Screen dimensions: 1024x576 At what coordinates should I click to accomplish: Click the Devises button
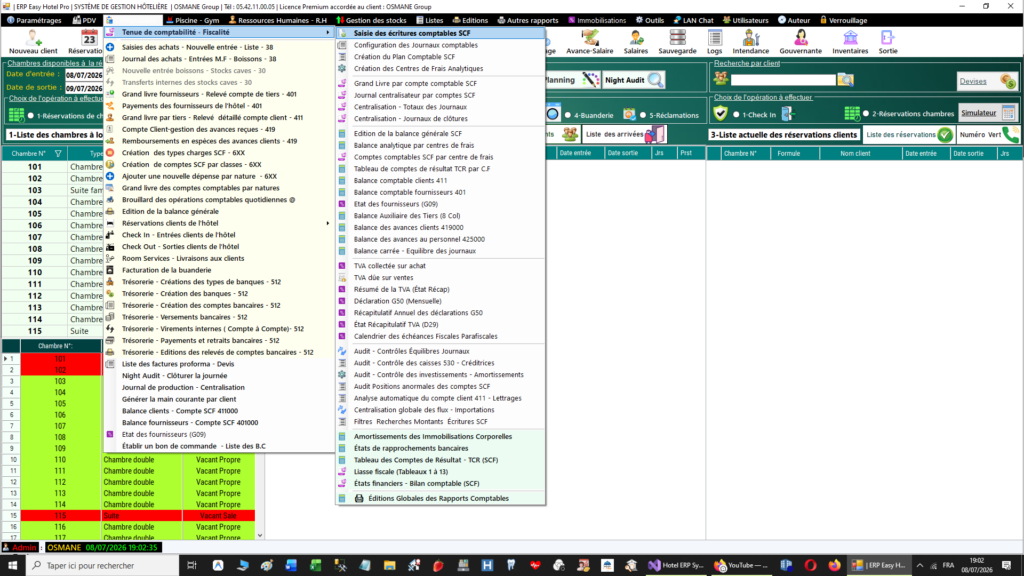[987, 81]
